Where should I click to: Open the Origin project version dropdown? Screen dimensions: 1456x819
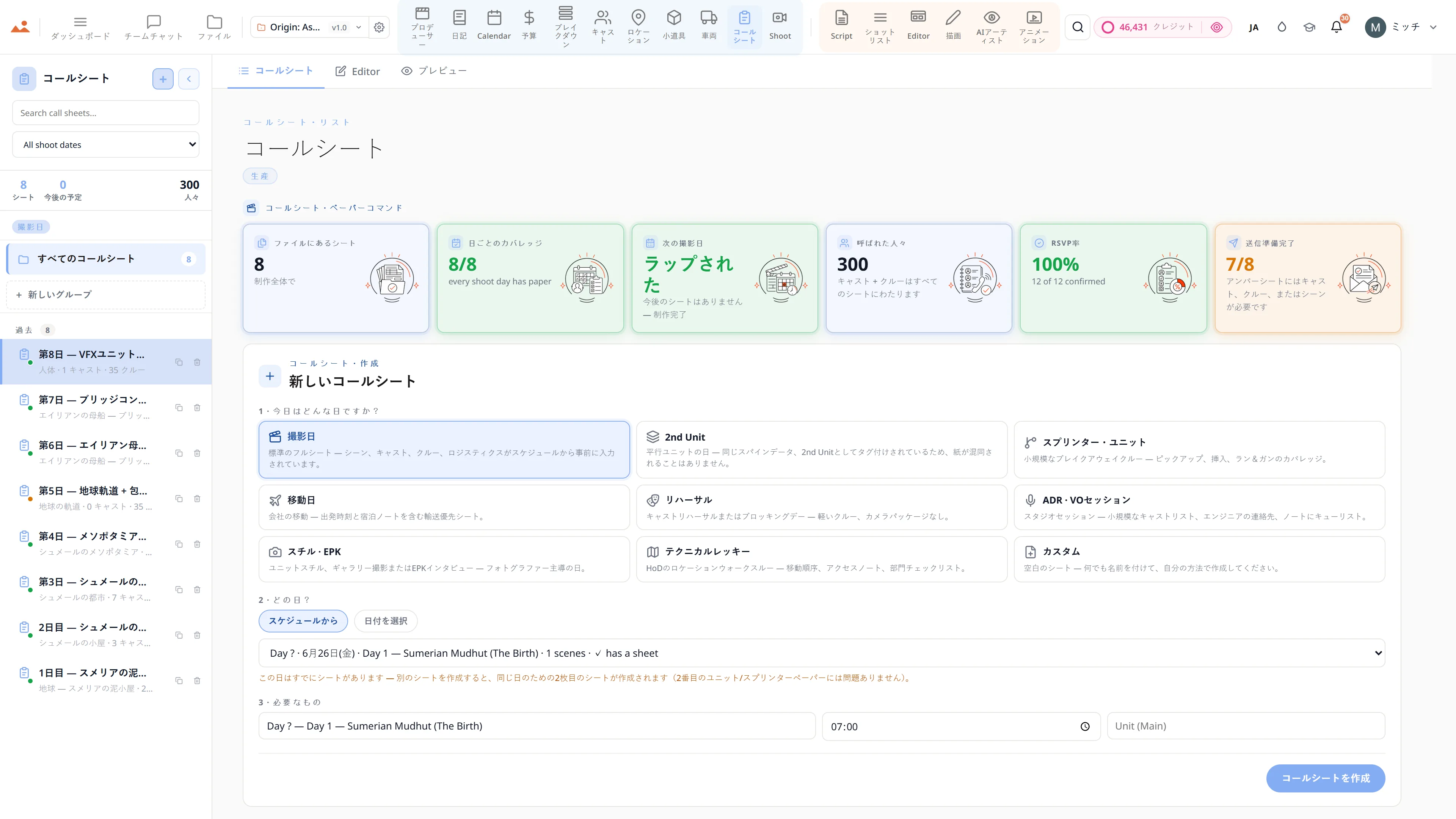point(309,27)
